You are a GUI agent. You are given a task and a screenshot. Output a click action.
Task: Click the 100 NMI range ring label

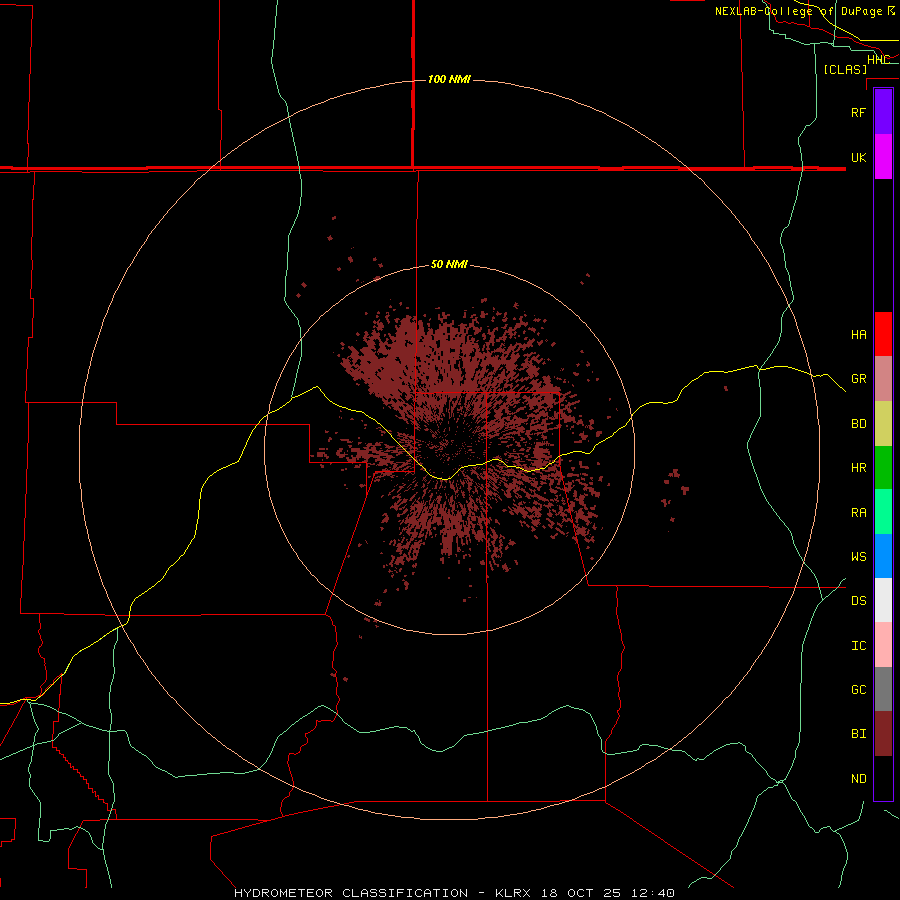[449, 79]
